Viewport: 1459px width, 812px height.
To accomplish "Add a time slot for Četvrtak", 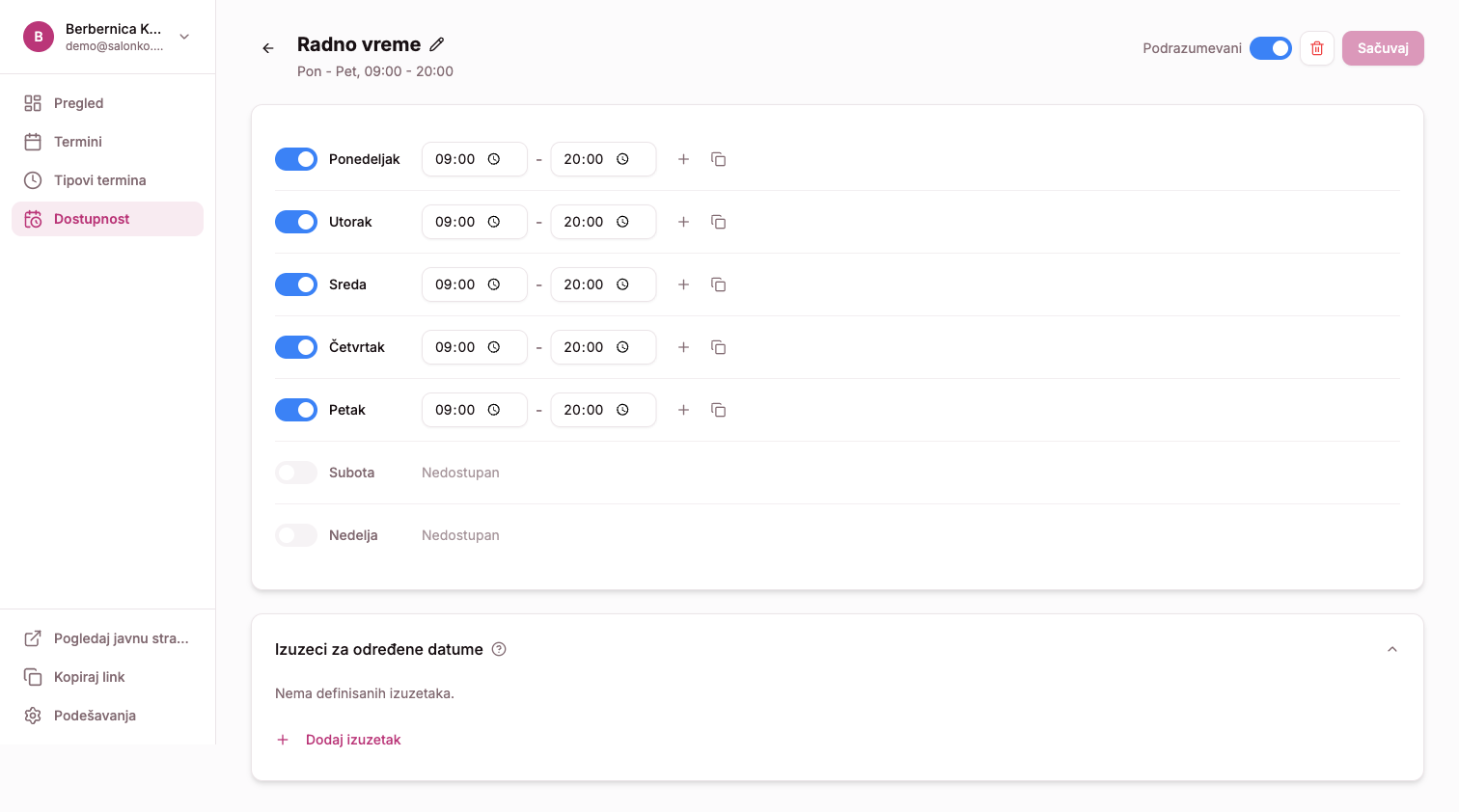I will (x=683, y=347).
